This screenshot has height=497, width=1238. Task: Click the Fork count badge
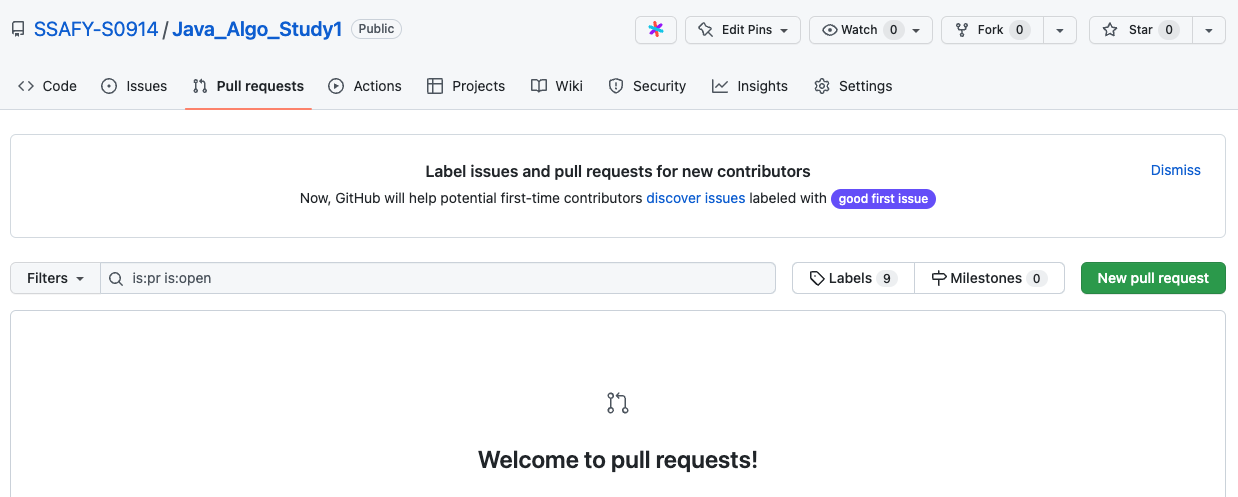tap(1019, 30)
